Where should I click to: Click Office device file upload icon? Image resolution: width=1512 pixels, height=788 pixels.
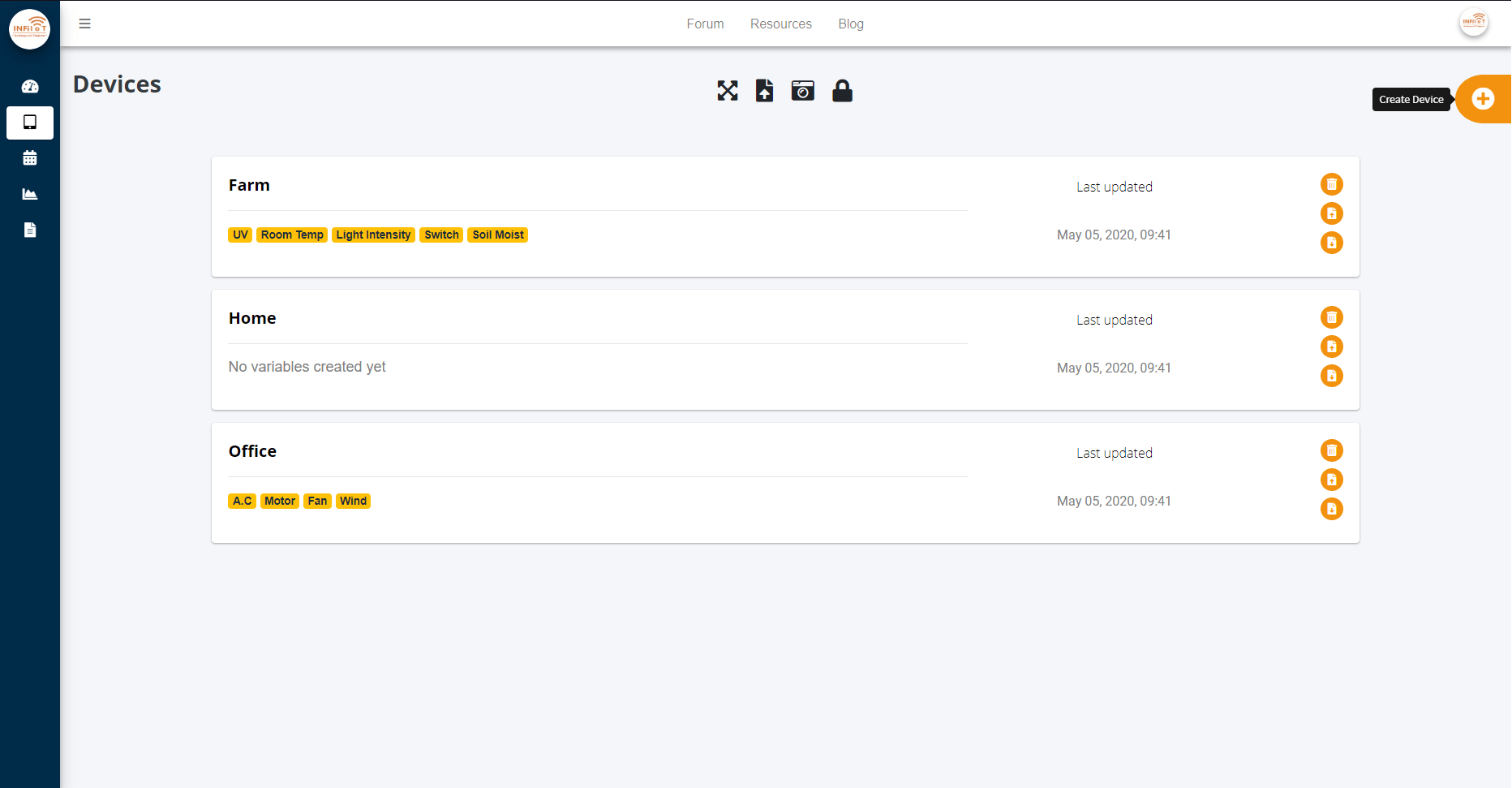tap(1332, 480)
